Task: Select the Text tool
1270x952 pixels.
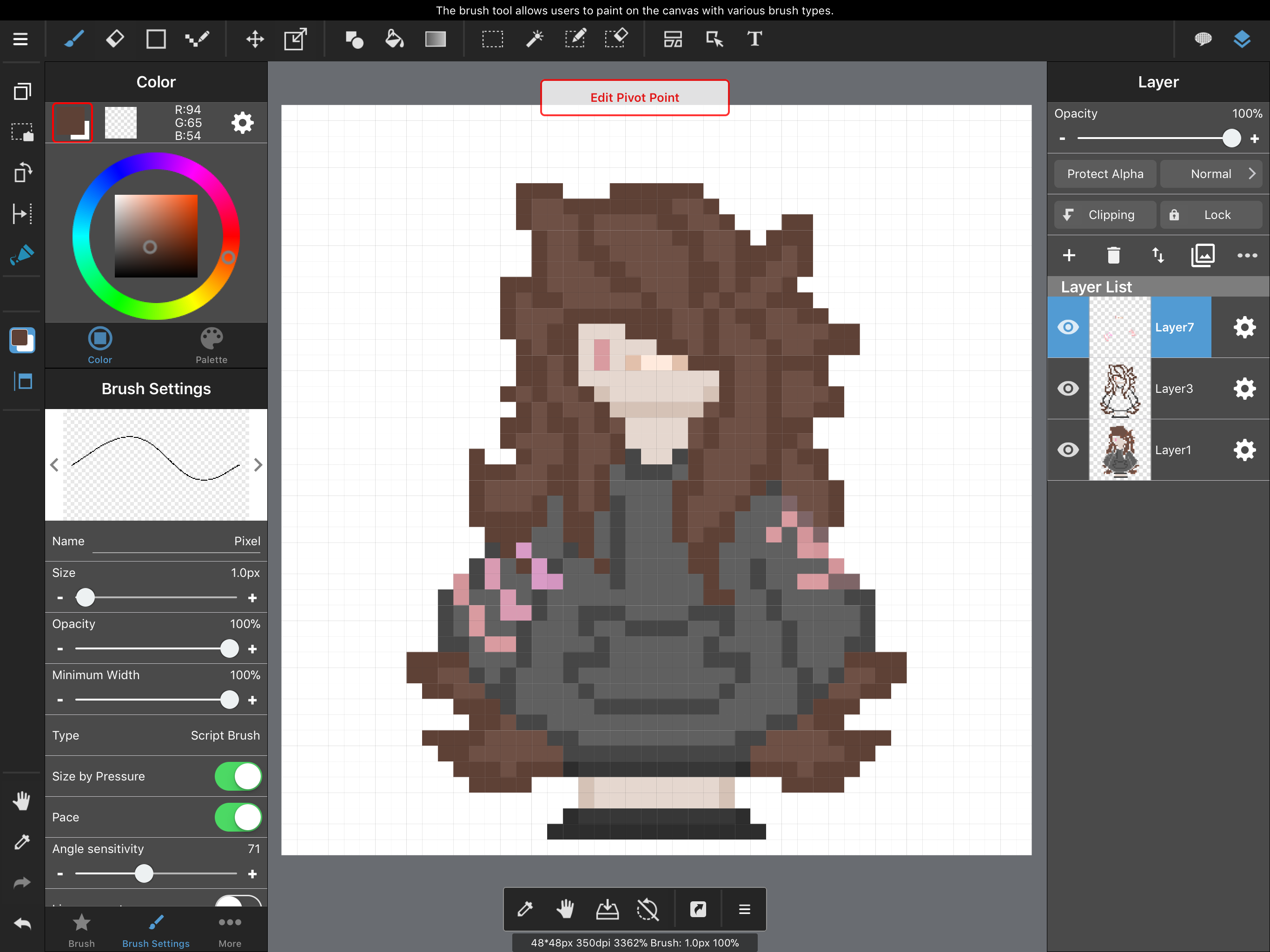Action: 754,39
